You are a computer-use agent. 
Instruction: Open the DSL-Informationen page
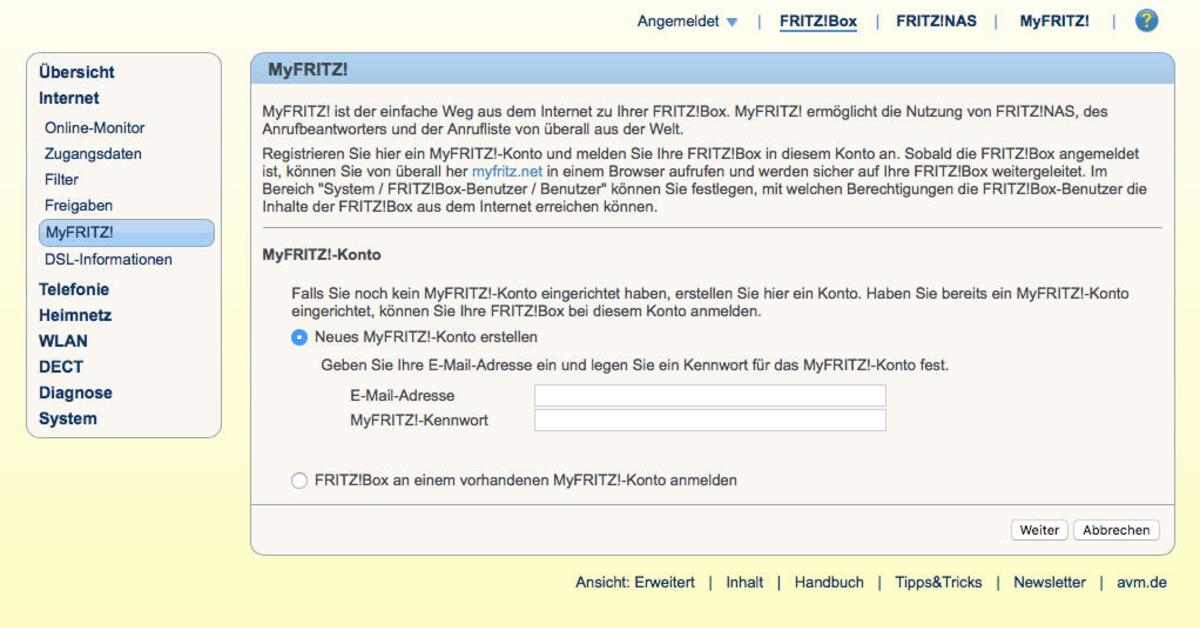tap(107, 259)
